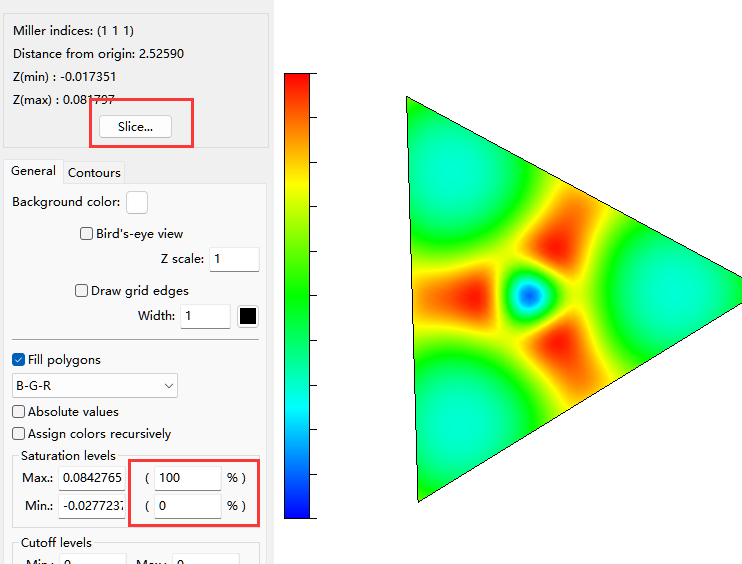Open the Background color picker
Screen dimensions: 742x564
tap(137, 203)
